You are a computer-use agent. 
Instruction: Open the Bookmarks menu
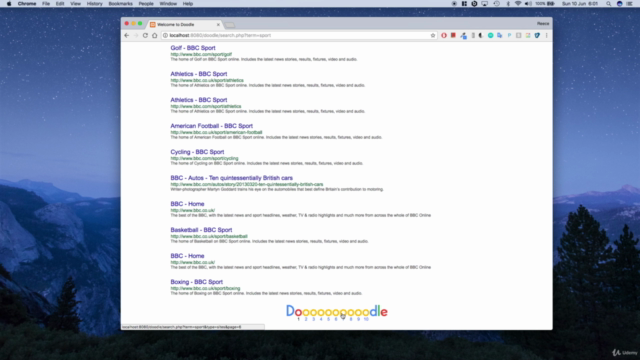pos(120,4)
